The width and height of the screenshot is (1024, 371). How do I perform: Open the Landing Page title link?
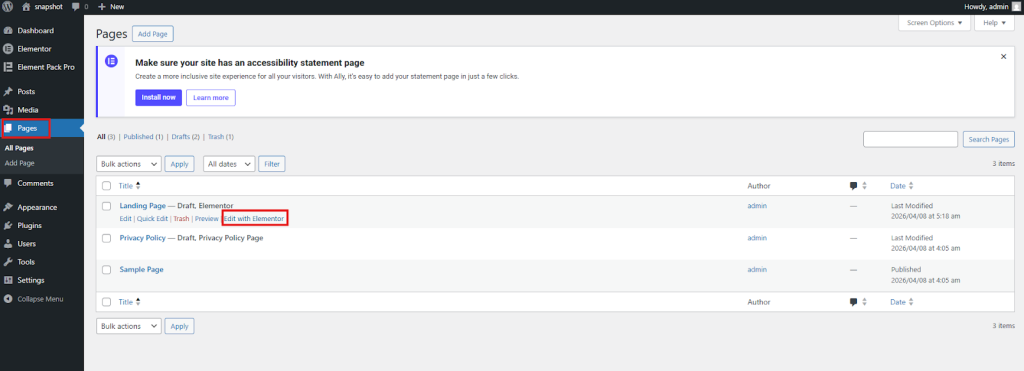click(142, 206)
